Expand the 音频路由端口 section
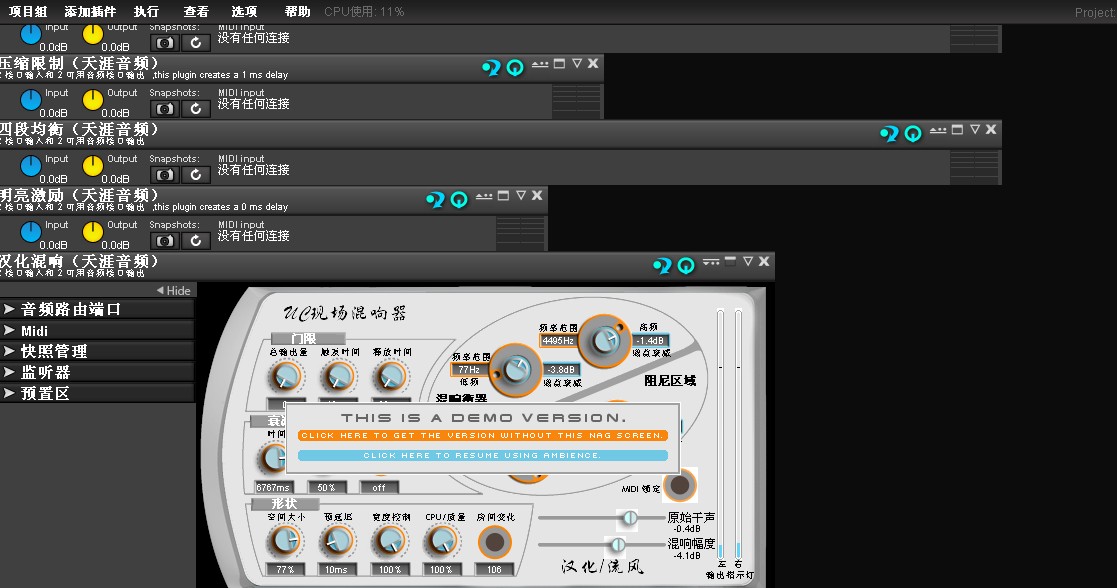Image resolution: width=1117 pixels, height=588 pixels. pos(97,309)
